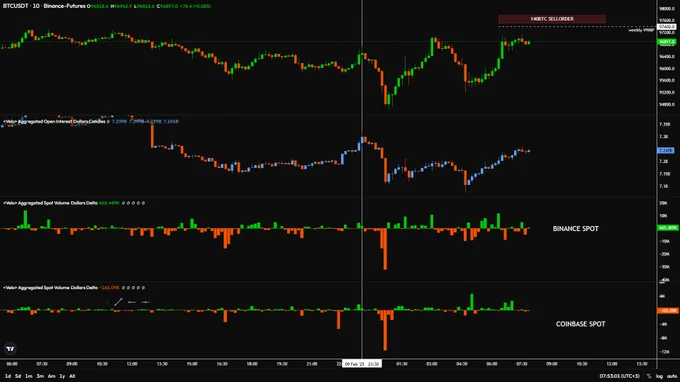The width and height of the screenshot is (680, 382).
Task: Click the 96000.0 price axis label
Action: click(x=667, y=69)
